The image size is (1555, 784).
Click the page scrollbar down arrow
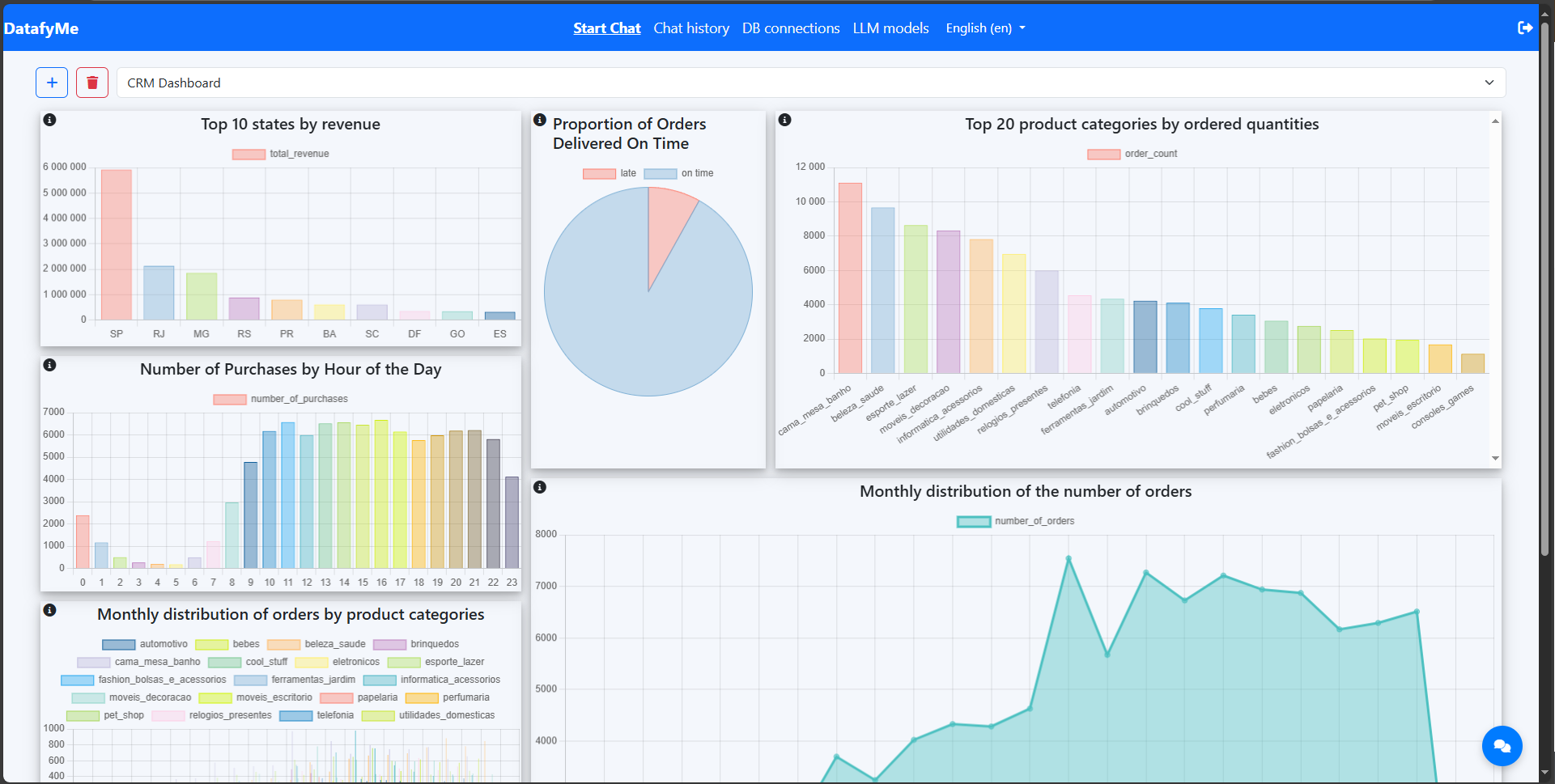[x=1544, y=773]
